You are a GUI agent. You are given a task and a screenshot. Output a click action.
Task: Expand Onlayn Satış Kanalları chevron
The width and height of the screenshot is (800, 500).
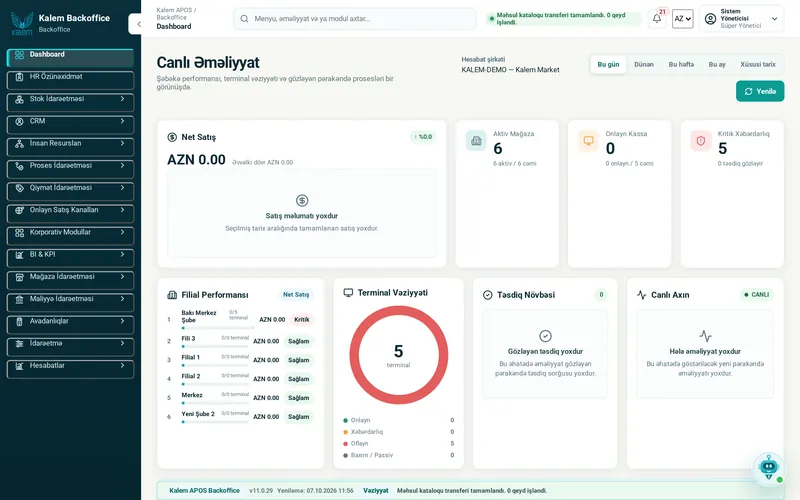tap(122, 210)
